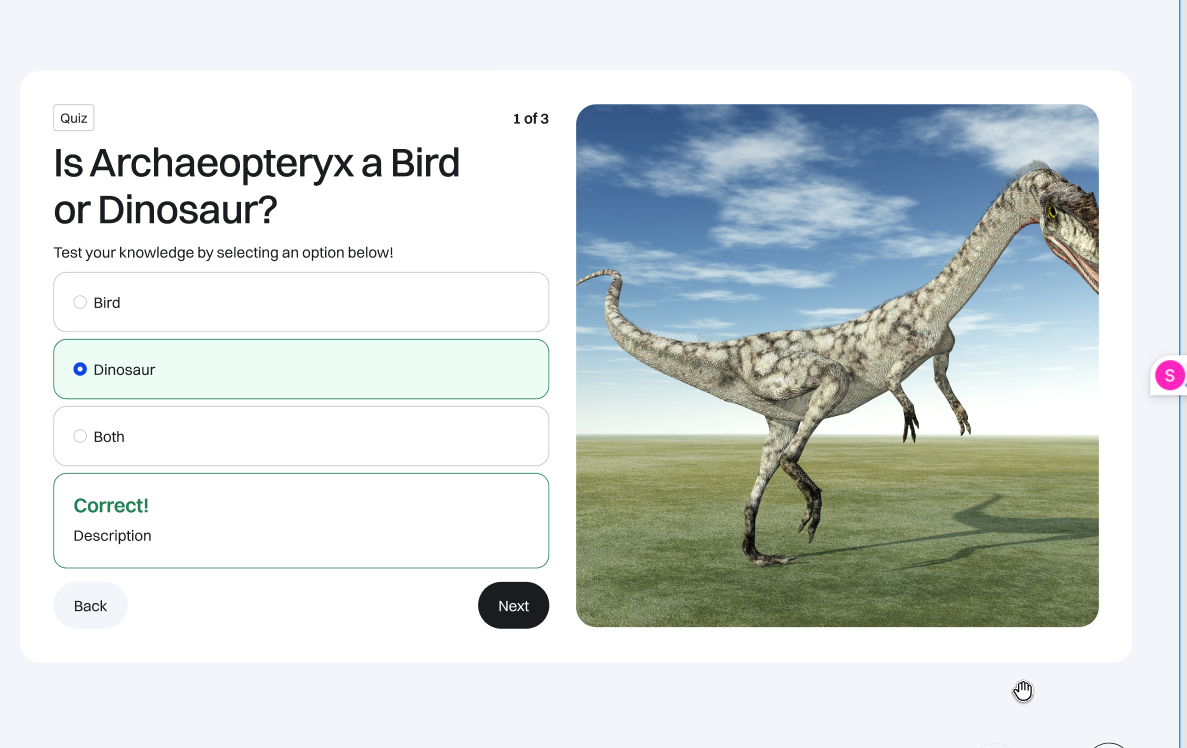Screen dimensions: 1187x748
Task: Click the Back button
Action: click(90, 606)
